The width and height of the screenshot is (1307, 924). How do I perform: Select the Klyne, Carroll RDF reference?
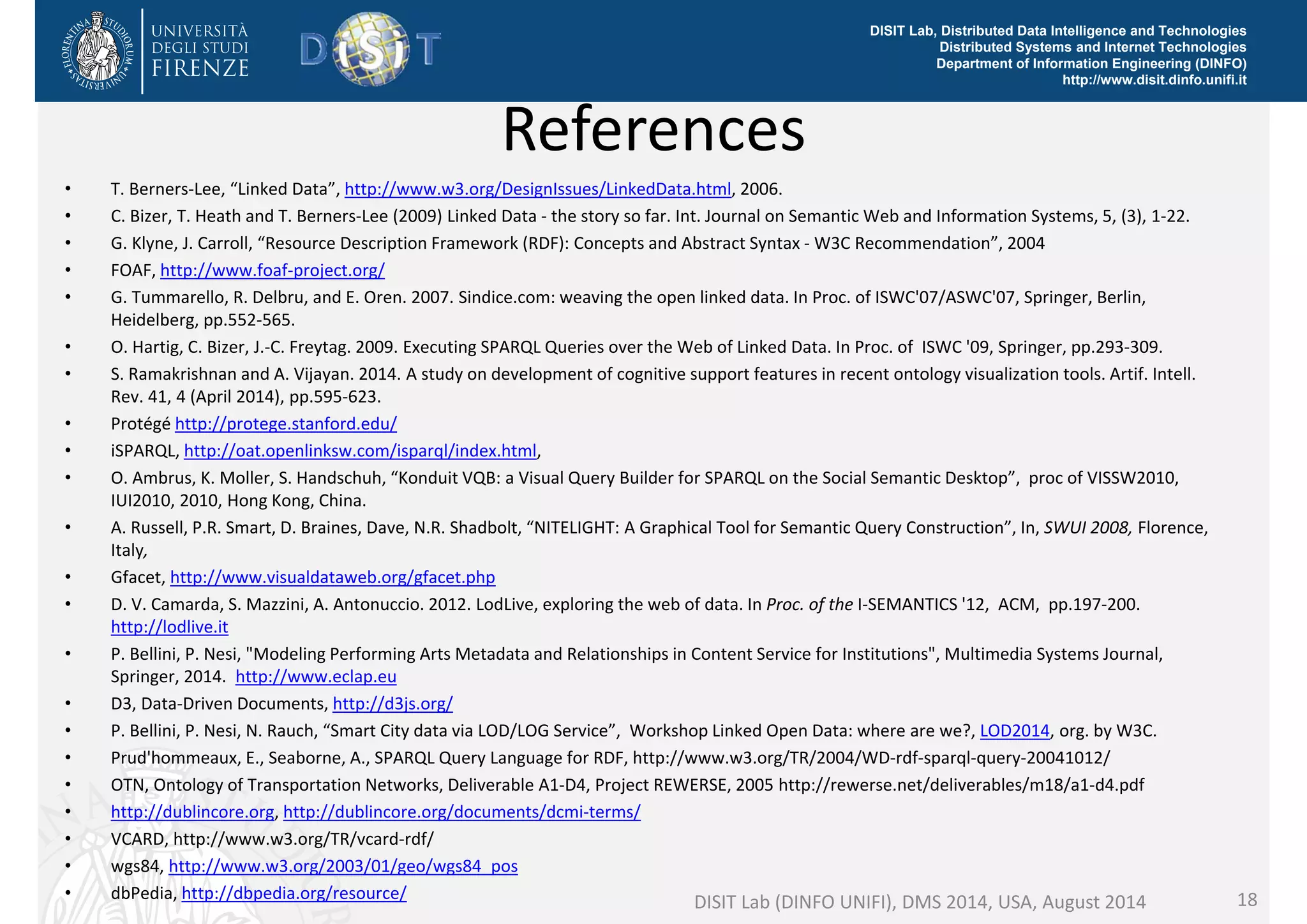click(578, 244)
